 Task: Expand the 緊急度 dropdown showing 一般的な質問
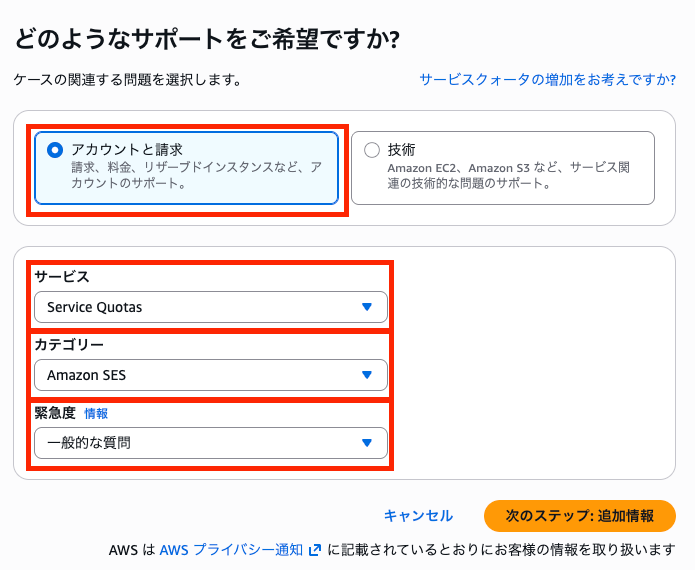(210, 442)
